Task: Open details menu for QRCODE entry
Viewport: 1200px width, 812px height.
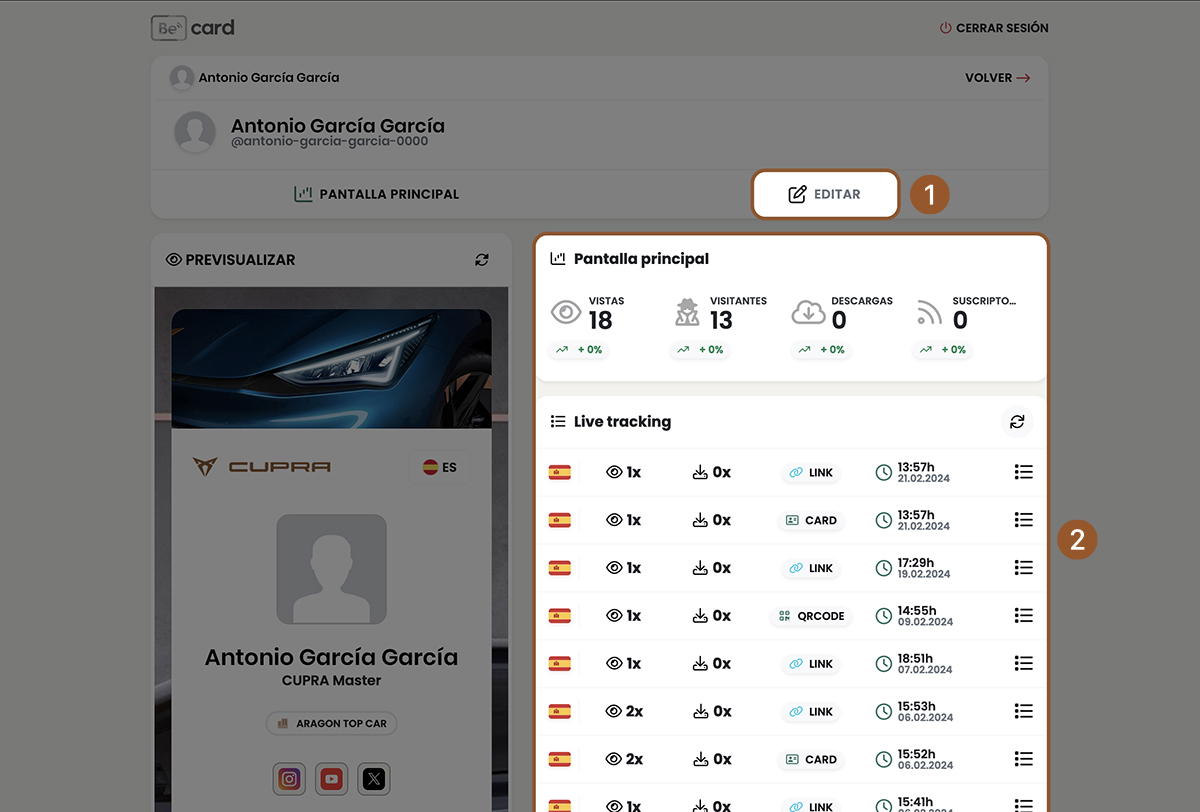Action: [1023, 616]
